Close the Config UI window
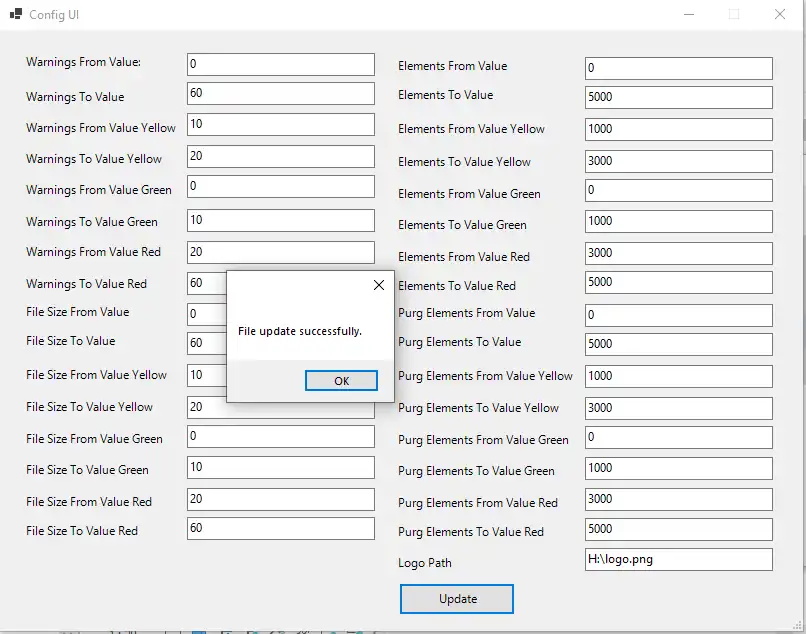 (x=780, y=14)
